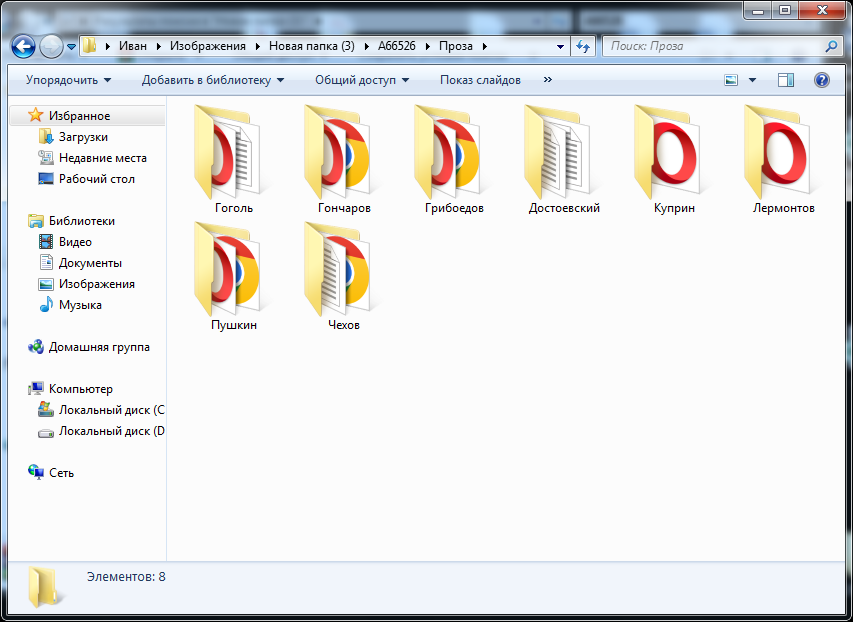The height and width of the screenshot is (622, 853).
Task: Select Компьютер in the navigation pane
Action: click(81, 389)
